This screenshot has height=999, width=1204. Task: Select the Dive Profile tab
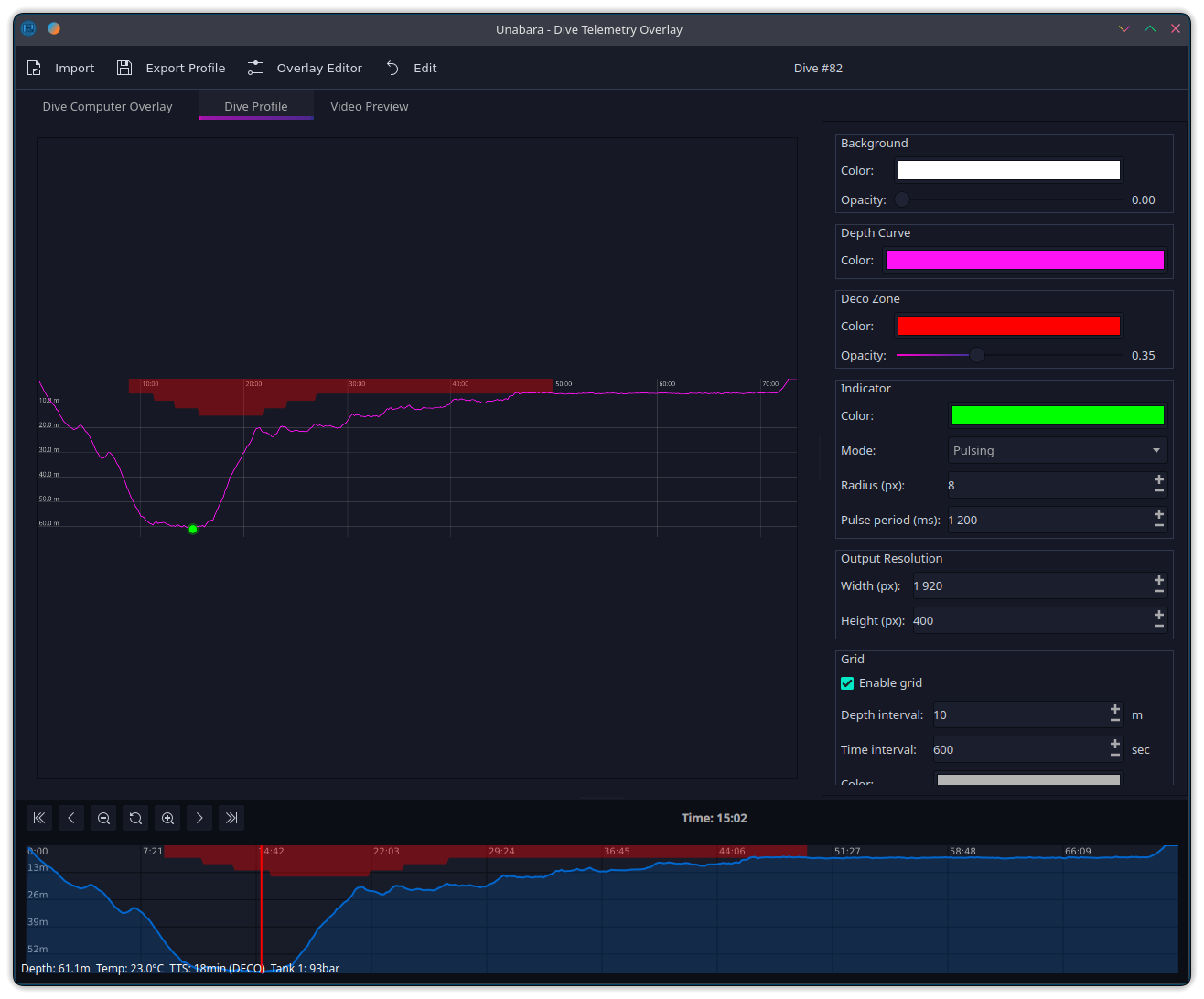click(x=256, y=106)
